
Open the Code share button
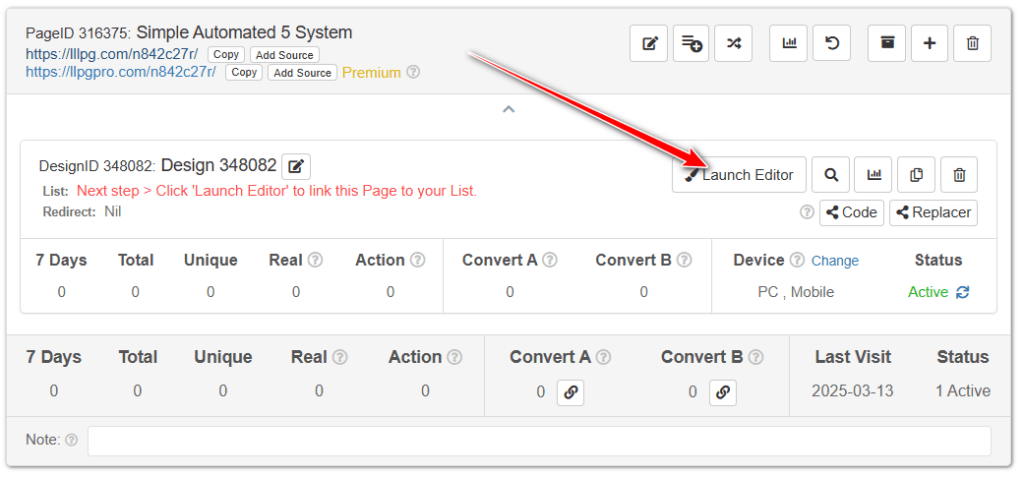tap(852, 212)
